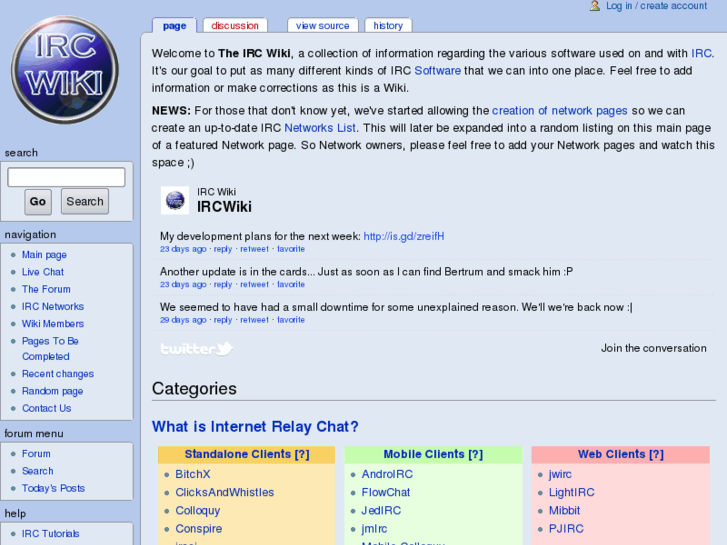This screenshot has width=727, height=545.
Task: Open Search link in forum menu
Action: point(38,471)
